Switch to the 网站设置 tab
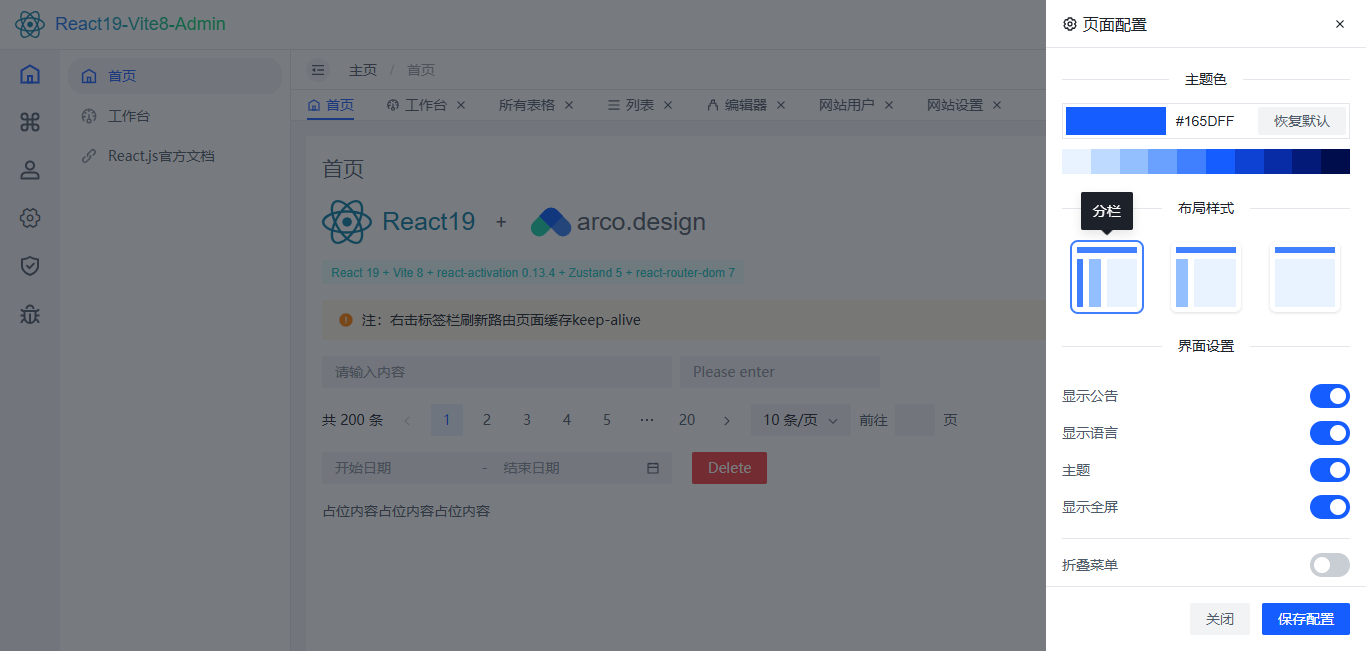Viewport: 1366px width, 651px height. pyautogui.click(x=955, y=105)
